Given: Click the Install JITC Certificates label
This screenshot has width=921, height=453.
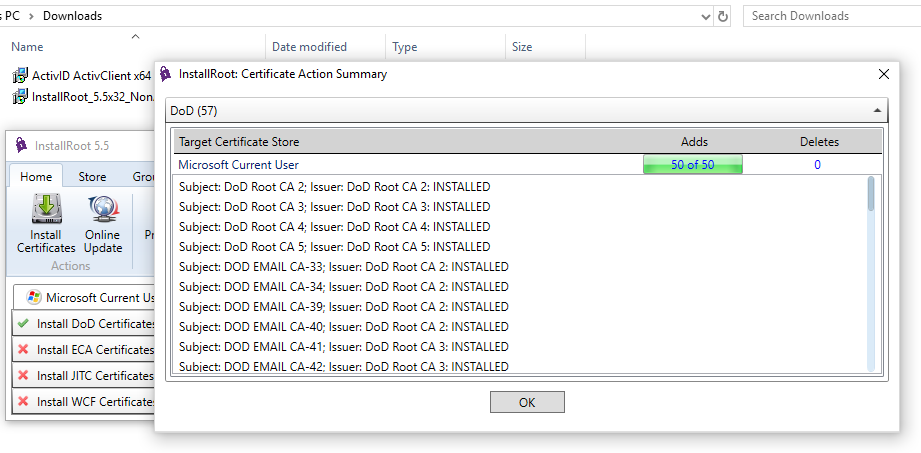Looking at the screenshot, I should point(96,376).
